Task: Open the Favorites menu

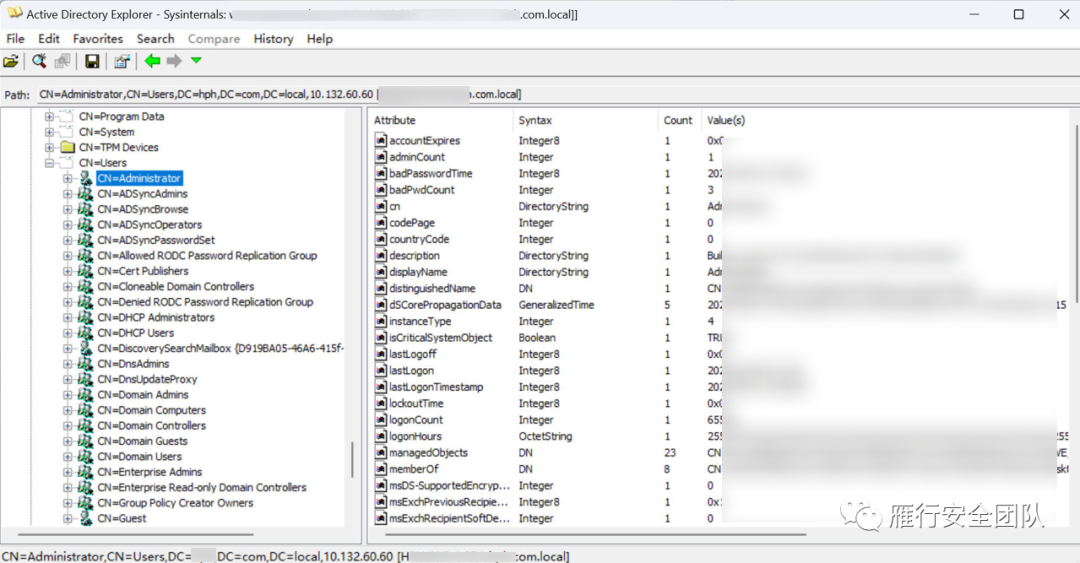Action: [x=98, y=39]
